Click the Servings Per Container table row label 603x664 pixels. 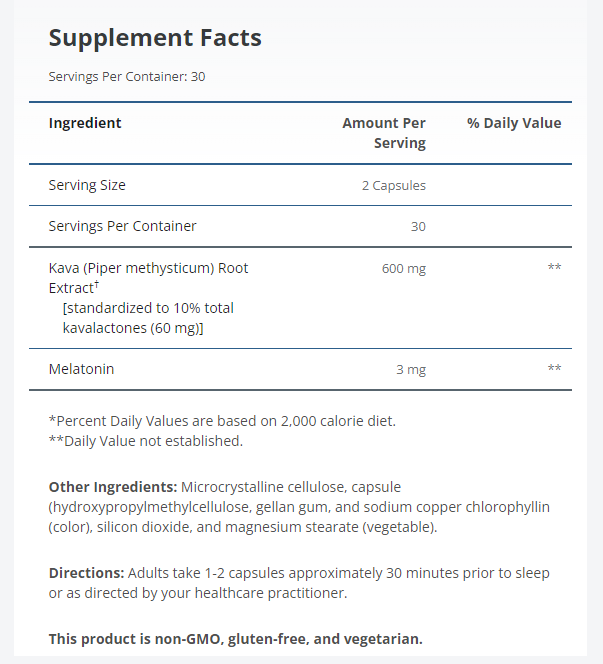122,226
